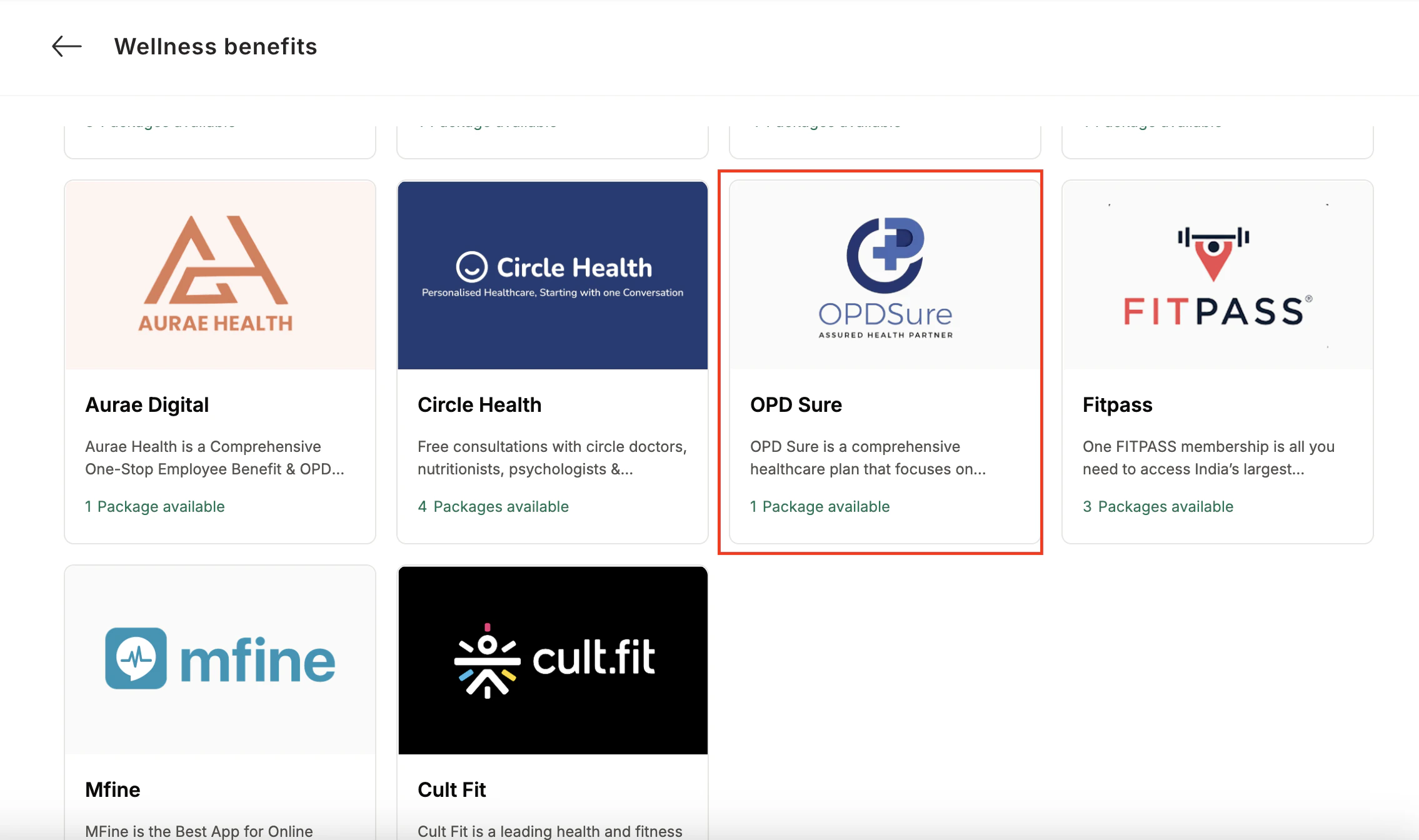View OPD Sure's 1 Package available

point(820,506)
